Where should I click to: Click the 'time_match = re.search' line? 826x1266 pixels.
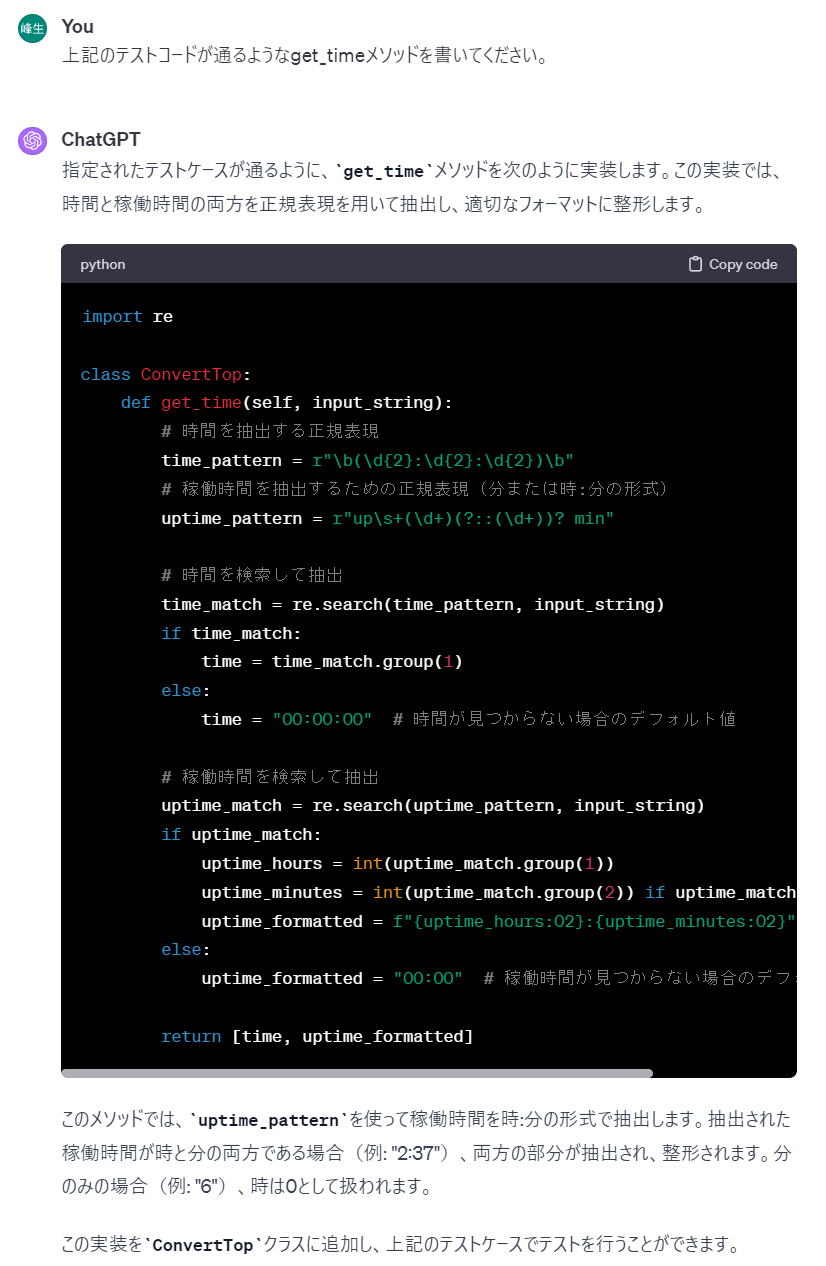pyautogui.click(x=413, y=604)
